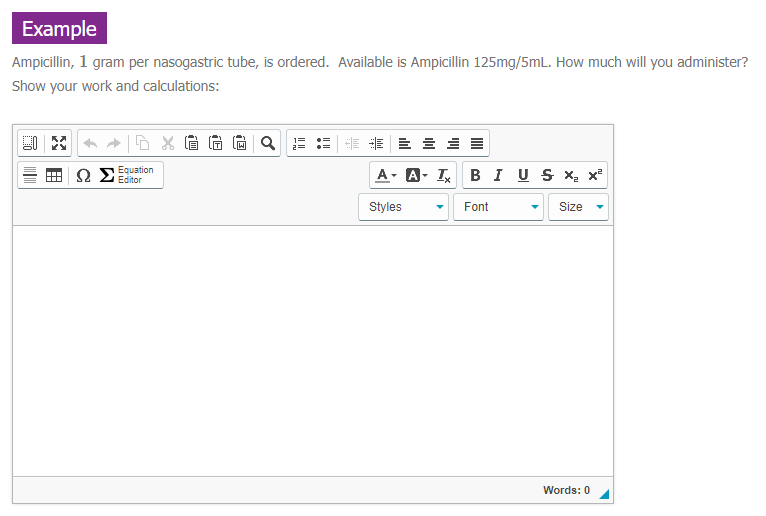Toggle bold formatting
Image resolution: width=766 pixels, height=516 pixels.
coord(475,175)
